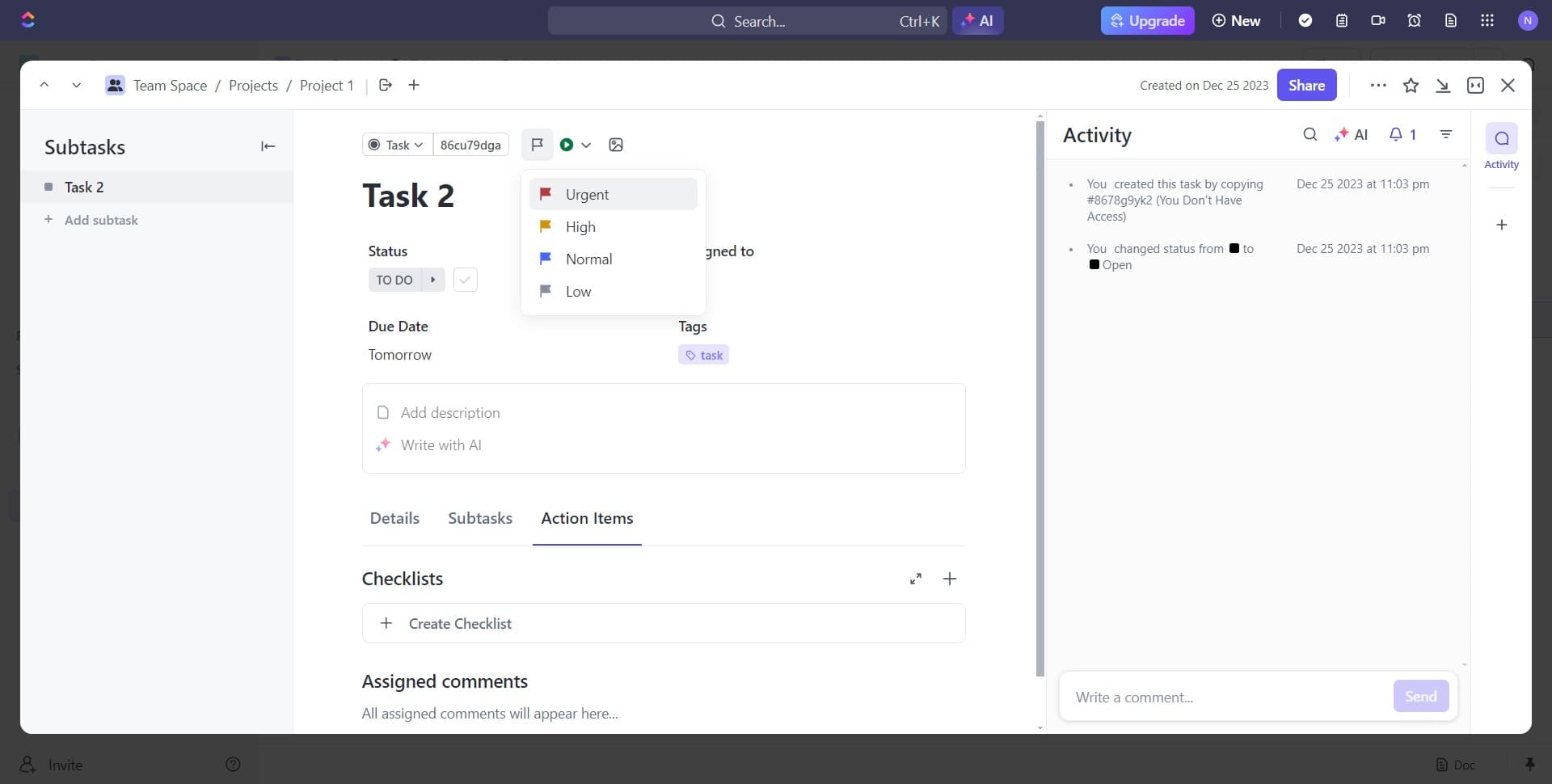Open reminders via the alarm clock icon
This screenshot has height=784, width=1552.
pyautogui.click(x=1415, y=20)
